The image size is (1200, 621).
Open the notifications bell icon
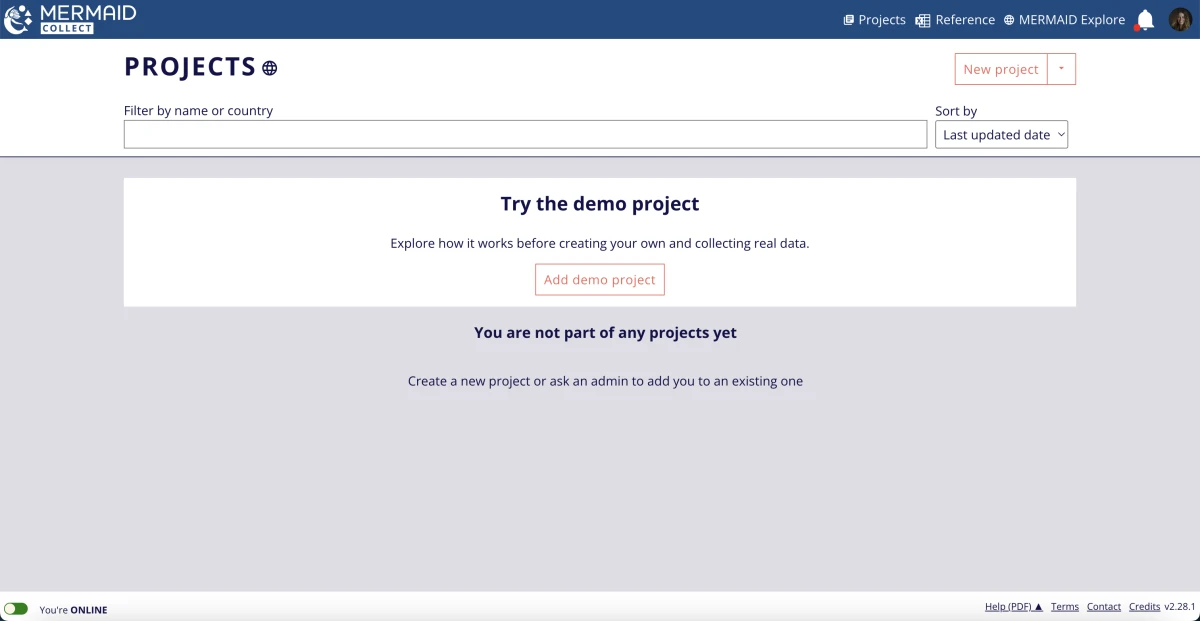[x=1145, y=20]
